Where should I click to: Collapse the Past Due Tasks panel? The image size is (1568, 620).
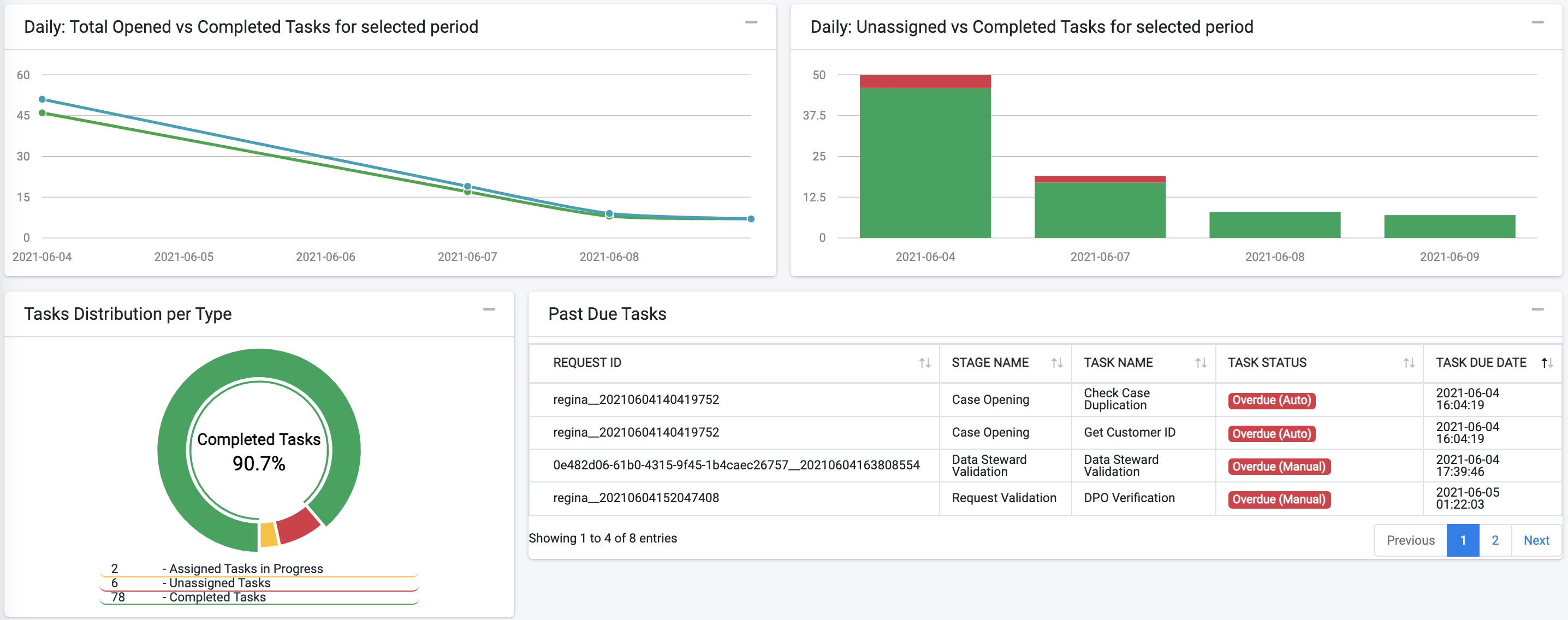(x=1537, y=309)
